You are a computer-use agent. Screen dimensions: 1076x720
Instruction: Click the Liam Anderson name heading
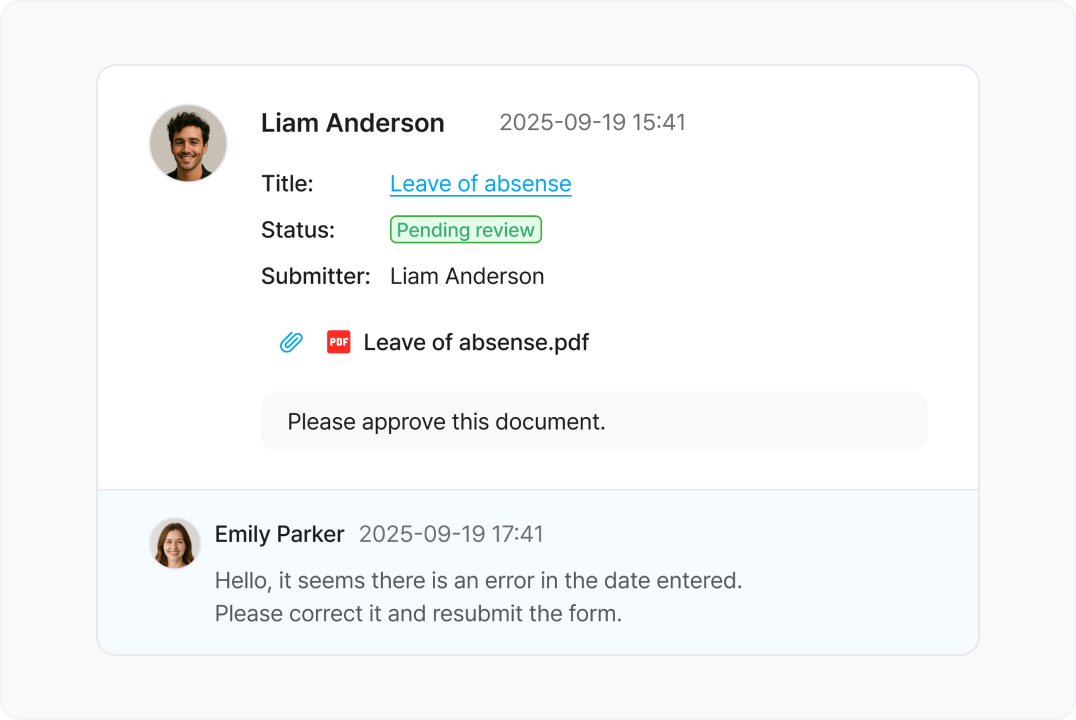point(352,123)
